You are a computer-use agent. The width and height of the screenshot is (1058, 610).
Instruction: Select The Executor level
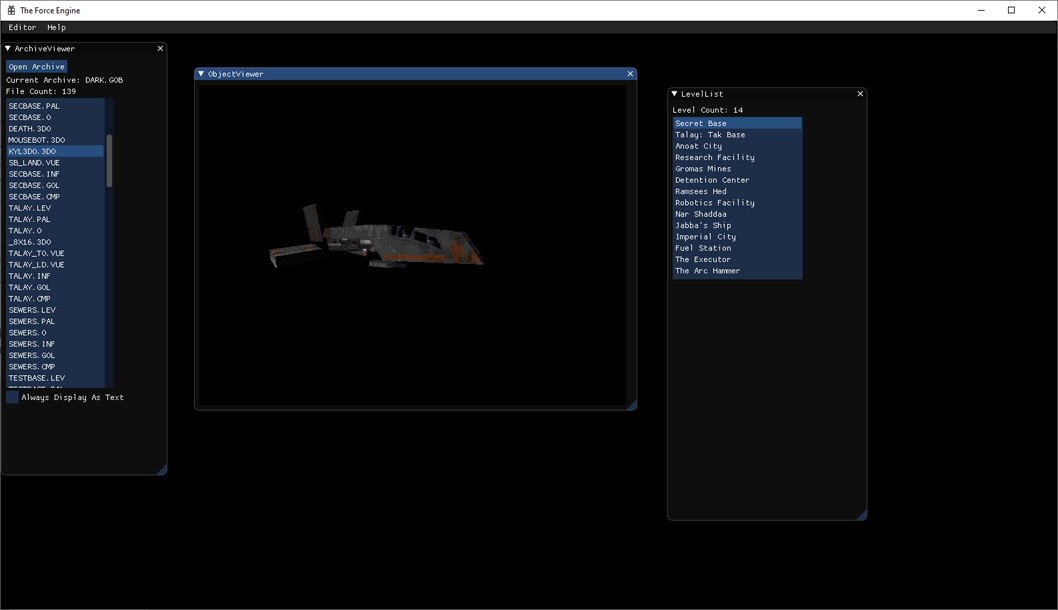[x=737, y=260]
